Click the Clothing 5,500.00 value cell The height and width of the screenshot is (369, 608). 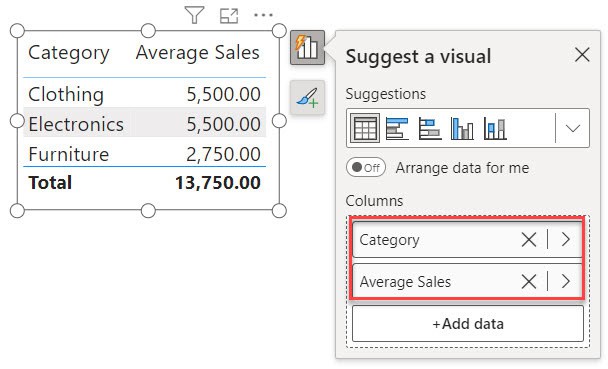pos(224,94)
